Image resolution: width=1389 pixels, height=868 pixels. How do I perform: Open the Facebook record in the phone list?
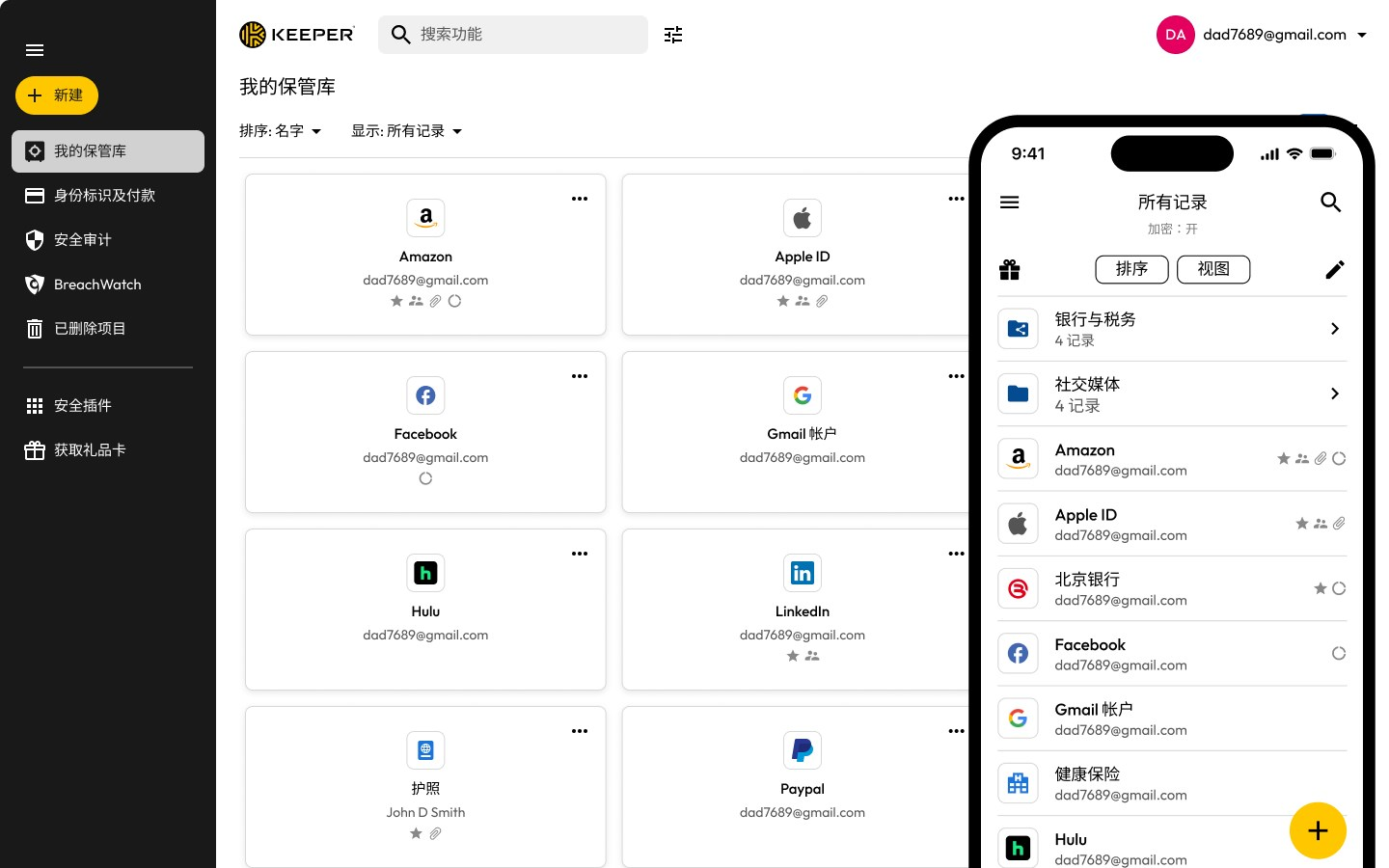1172,654
